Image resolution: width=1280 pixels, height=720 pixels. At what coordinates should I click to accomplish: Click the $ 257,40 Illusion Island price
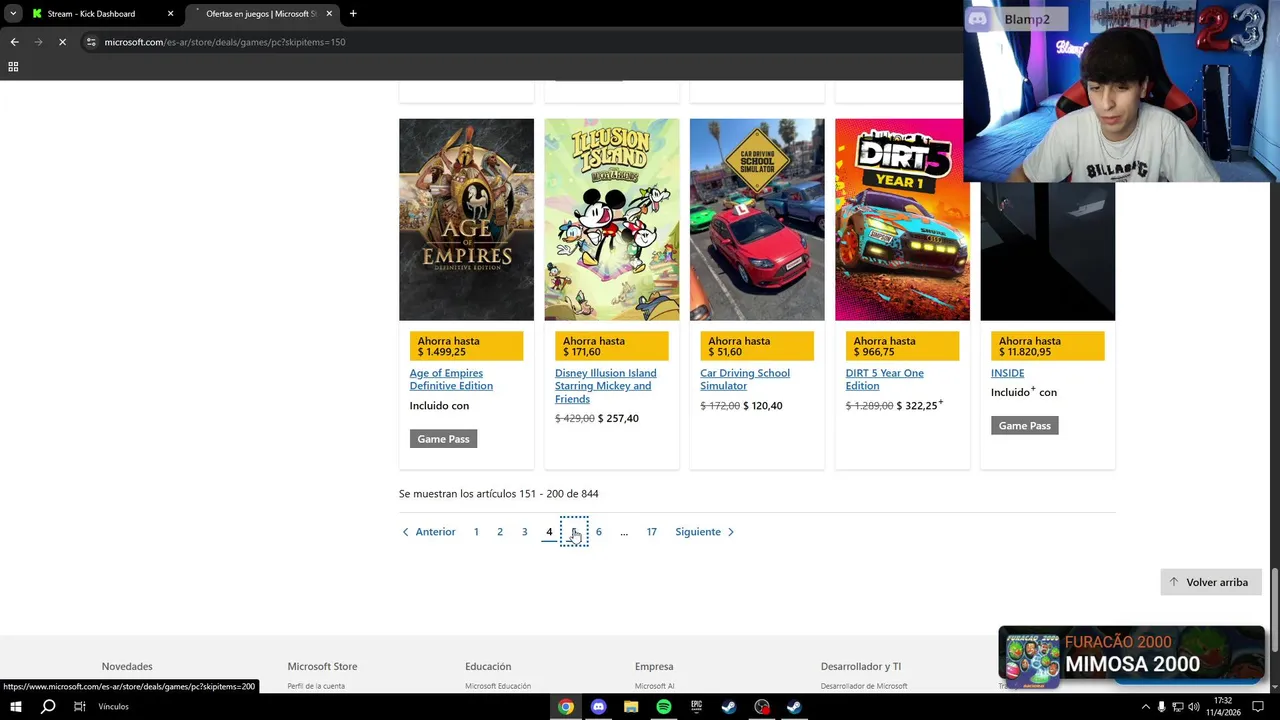(x=618, y=418)
